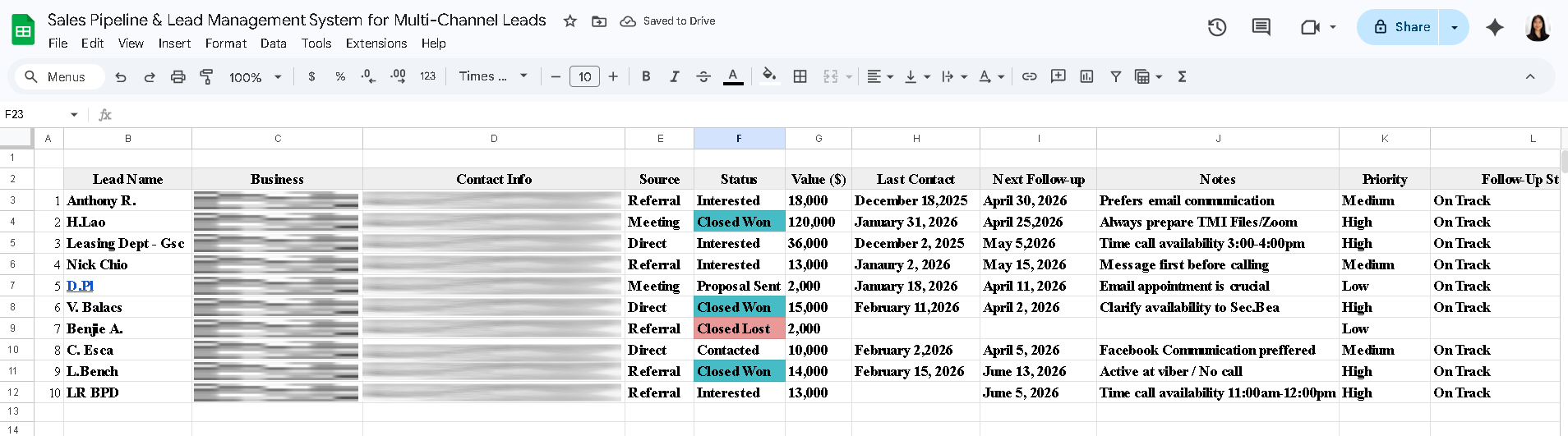
Task: Insert a link
Action: coord(1029,76)
